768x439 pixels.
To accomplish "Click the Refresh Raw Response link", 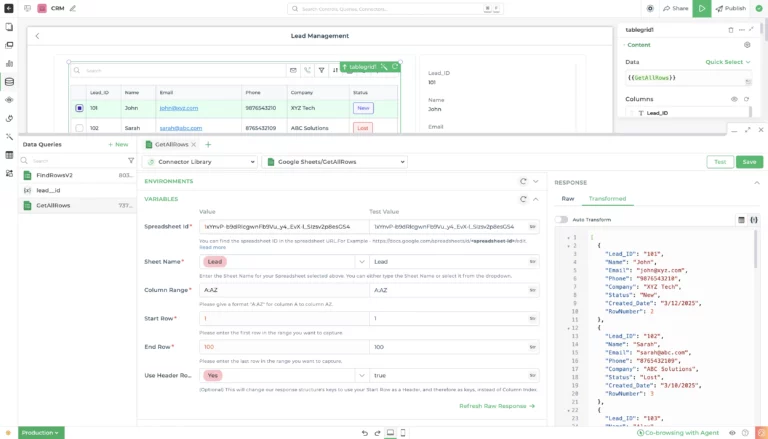I will tap(497, 406).
